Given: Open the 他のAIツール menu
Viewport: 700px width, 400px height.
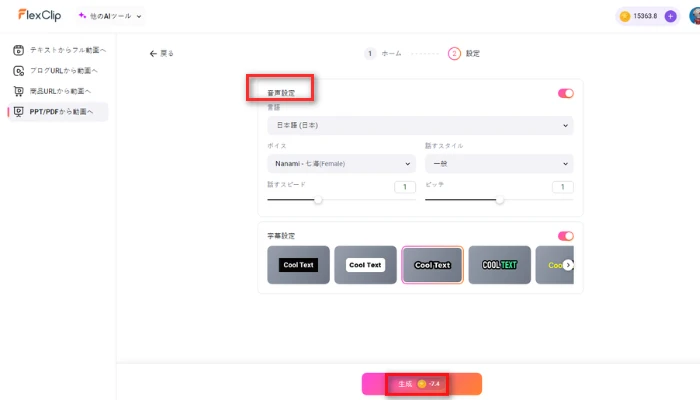Looking at the screenshot, I should pyautogui.click(x=110, y=16).
